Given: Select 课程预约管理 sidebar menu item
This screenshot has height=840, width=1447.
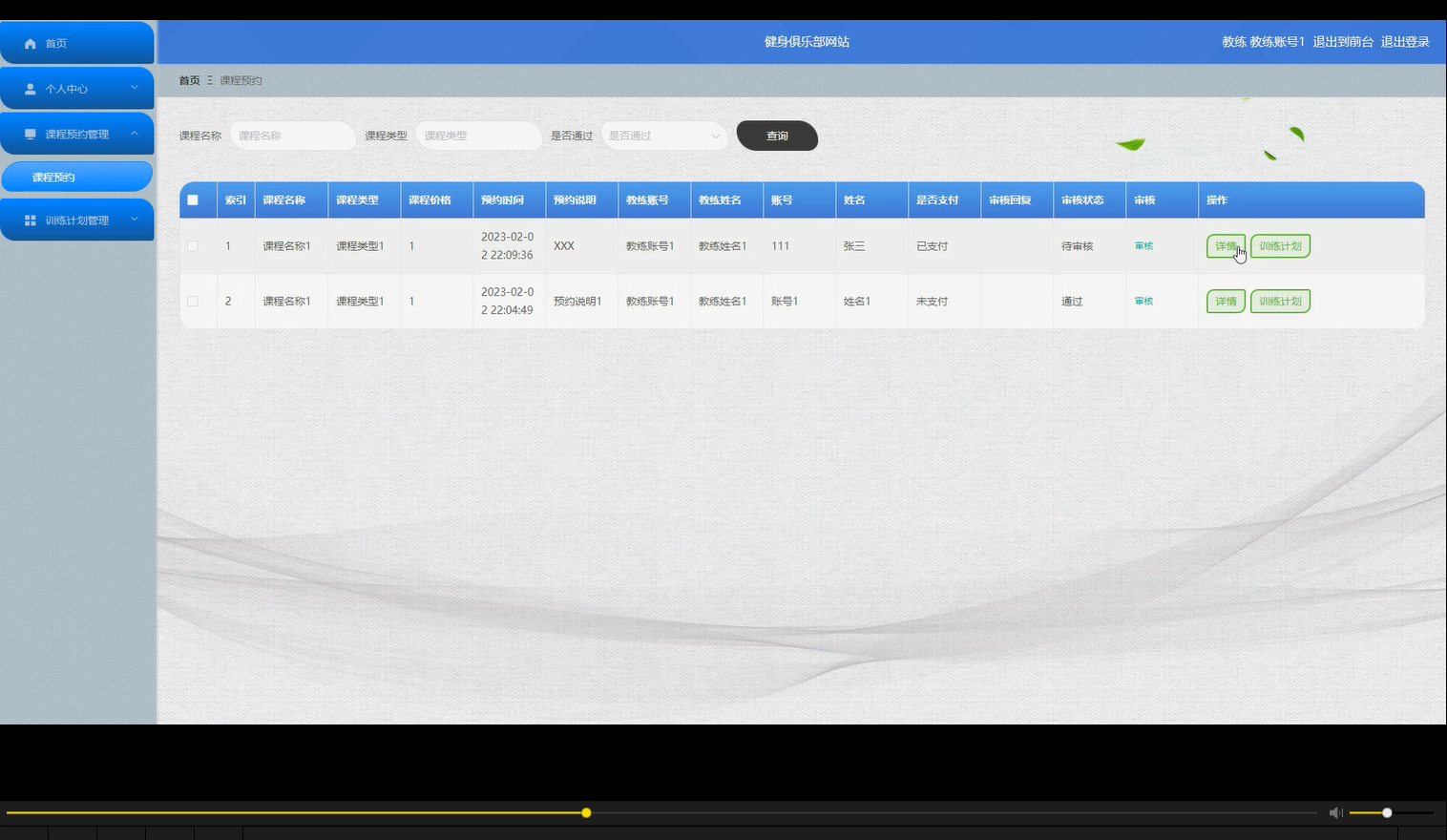Looking at the screenshot, I should [x=77, y=135].
